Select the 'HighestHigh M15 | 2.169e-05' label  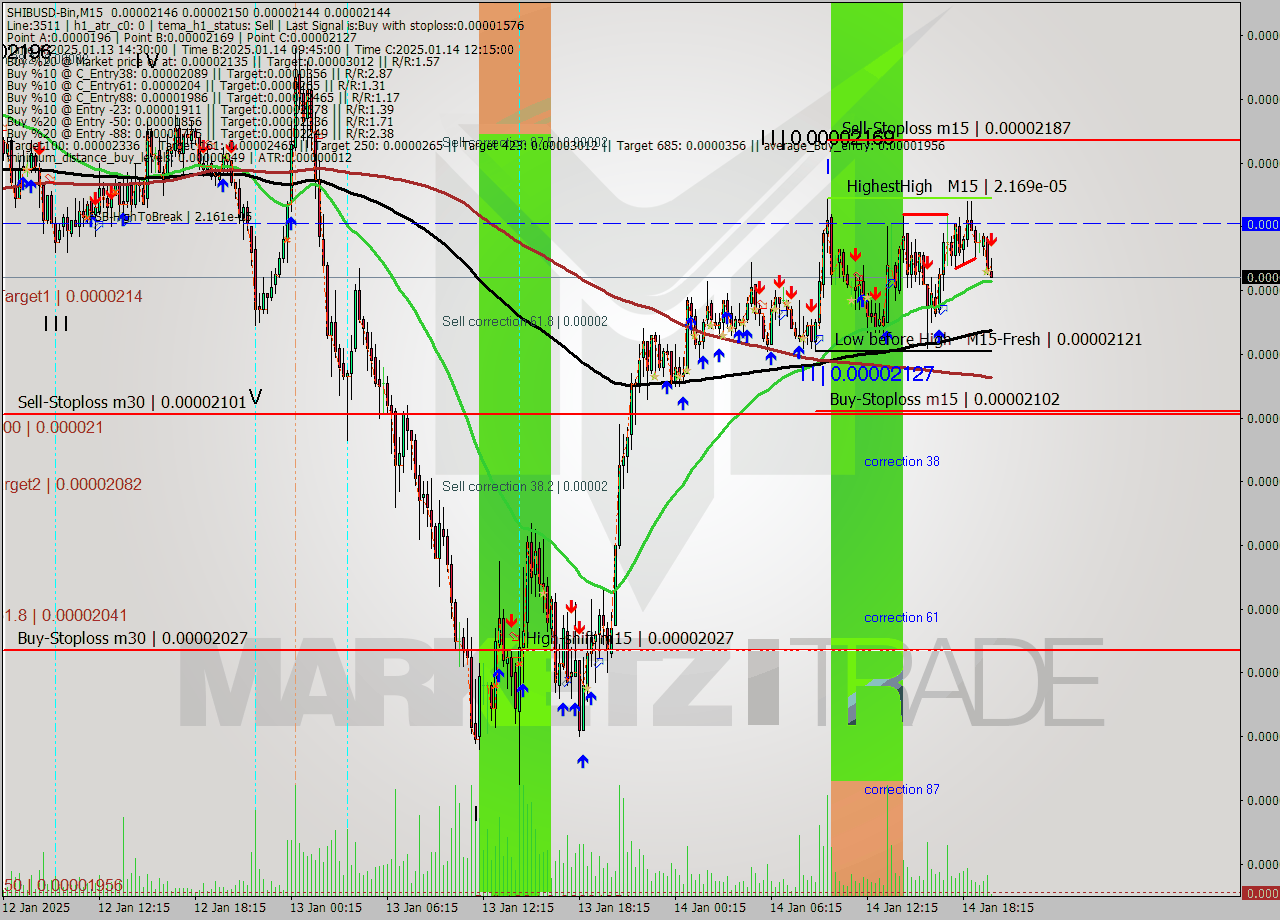tap(956, 186)
